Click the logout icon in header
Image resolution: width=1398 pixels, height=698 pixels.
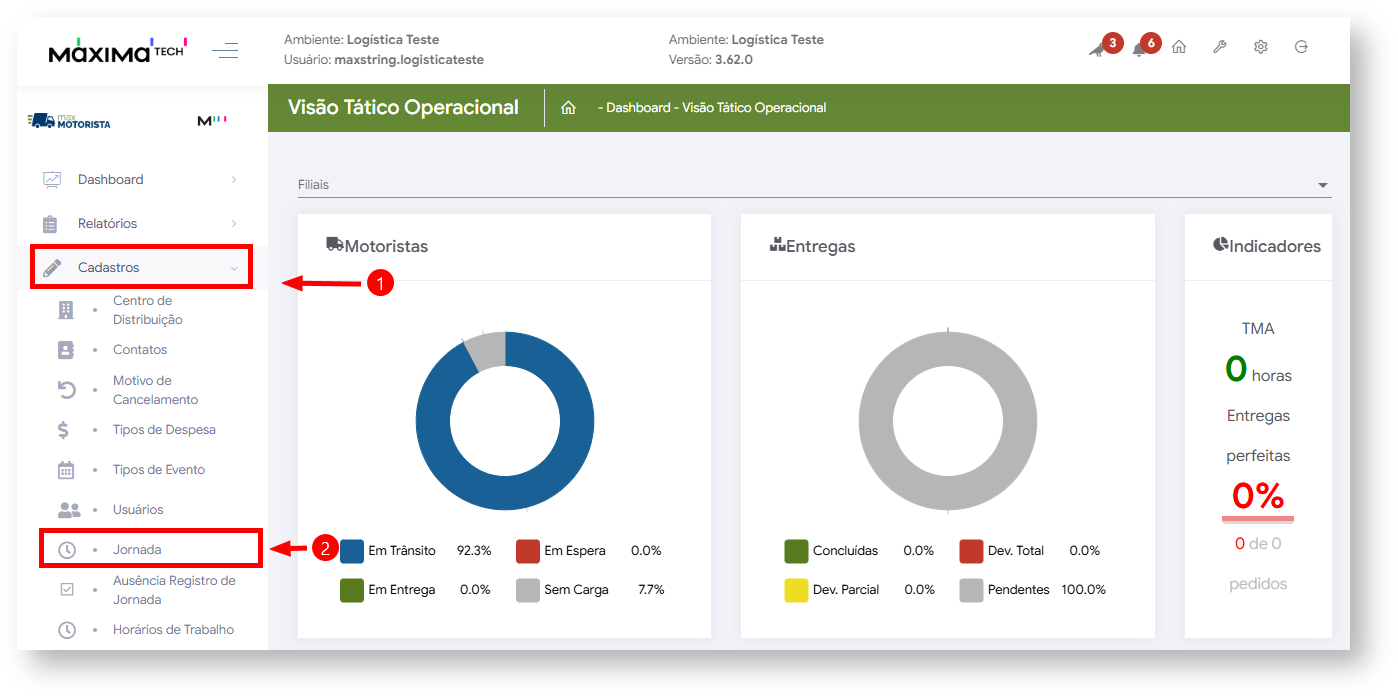tap(1301, 47)
